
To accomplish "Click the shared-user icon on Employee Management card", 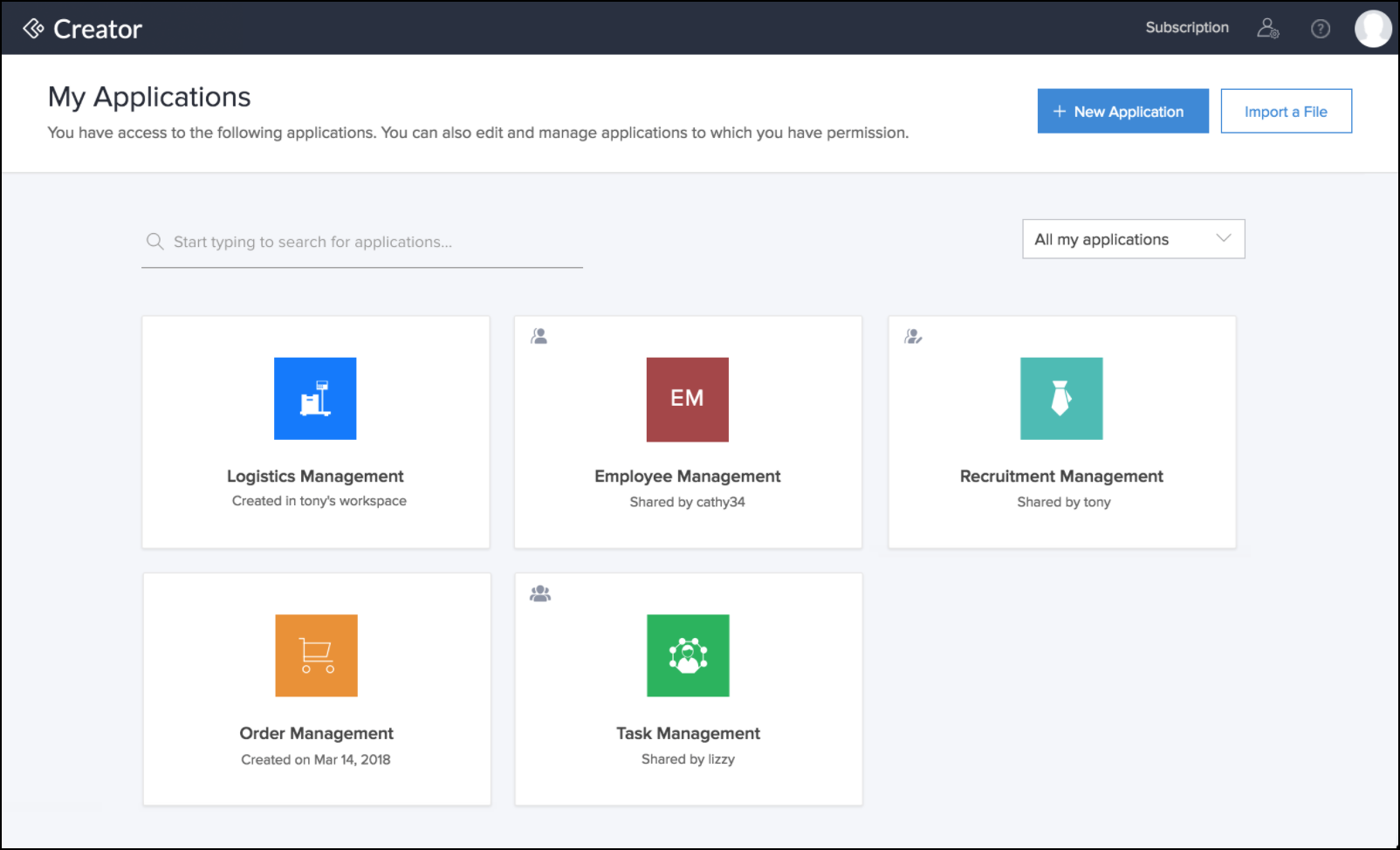I will click(x=539, y=336).
